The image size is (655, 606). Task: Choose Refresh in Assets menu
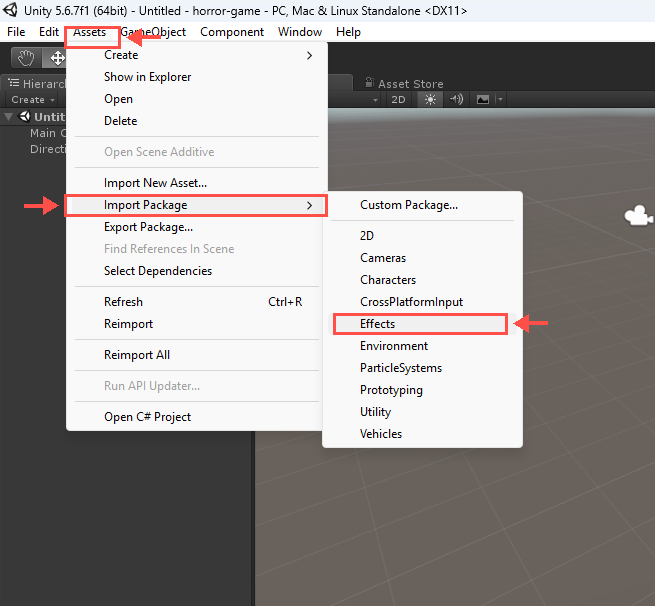[197, 302]
